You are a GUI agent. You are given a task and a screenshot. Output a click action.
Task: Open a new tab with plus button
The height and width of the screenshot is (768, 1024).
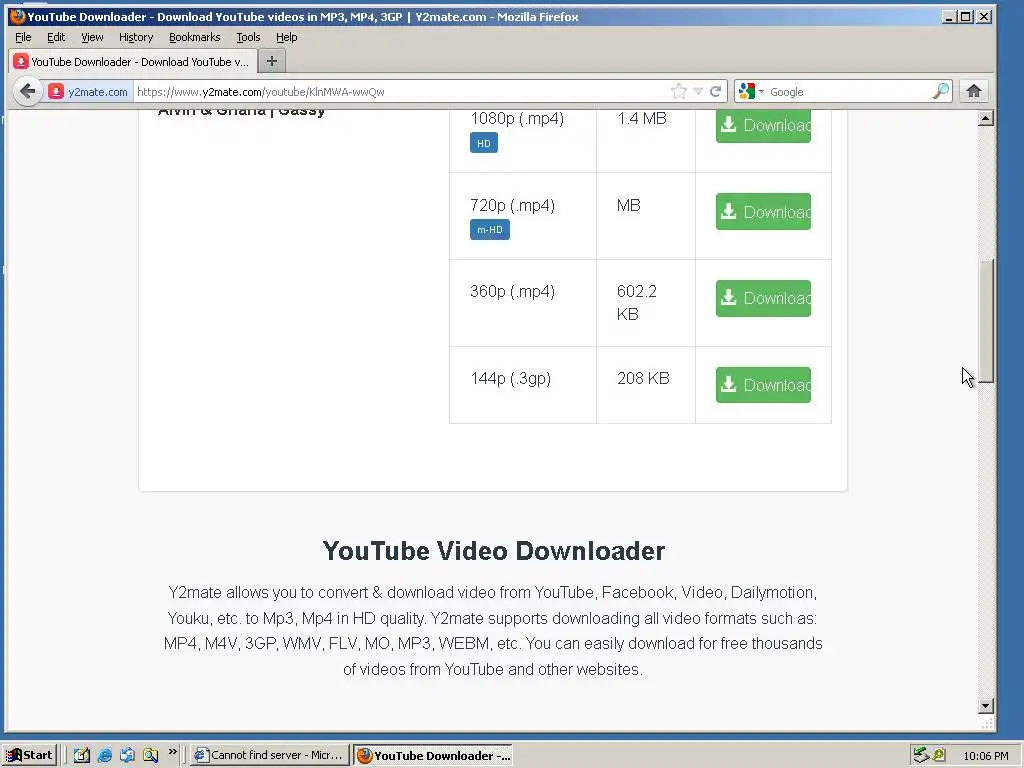click(272, 61)
